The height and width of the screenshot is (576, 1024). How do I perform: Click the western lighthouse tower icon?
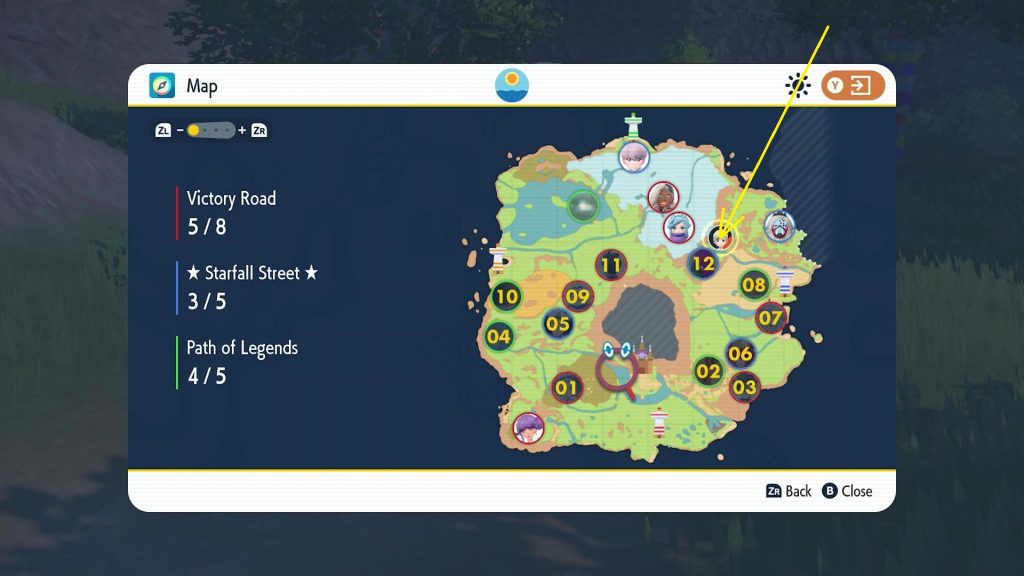point(500,259)
